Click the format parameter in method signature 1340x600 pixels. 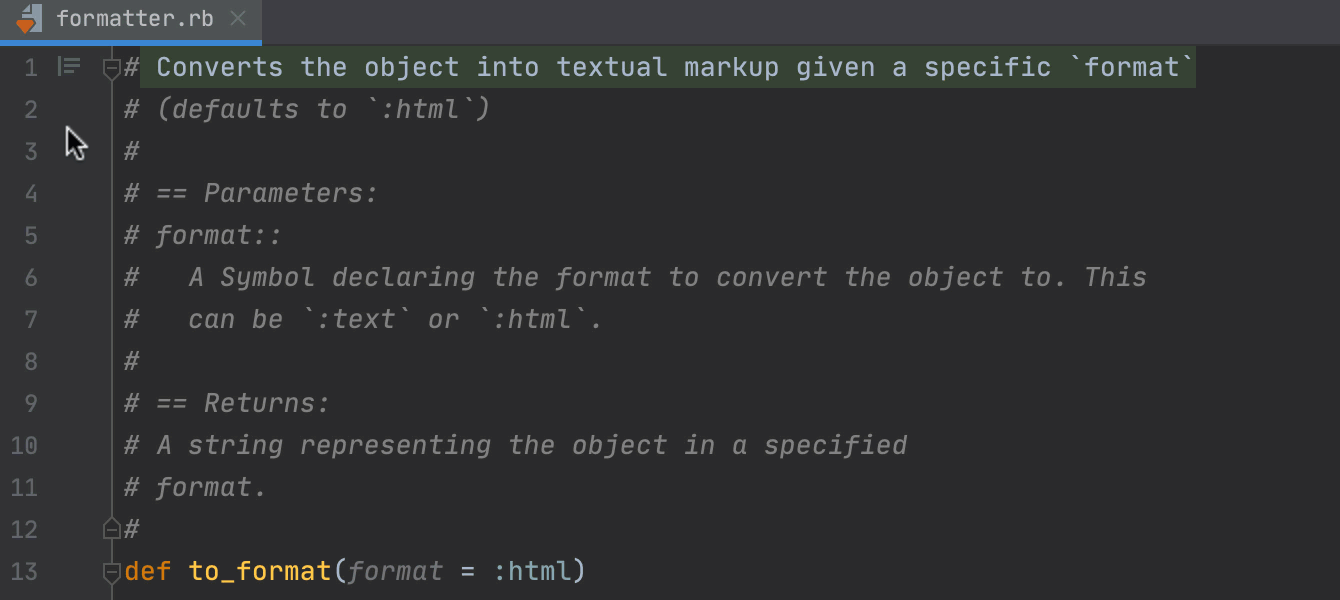(x=395, y=571)
